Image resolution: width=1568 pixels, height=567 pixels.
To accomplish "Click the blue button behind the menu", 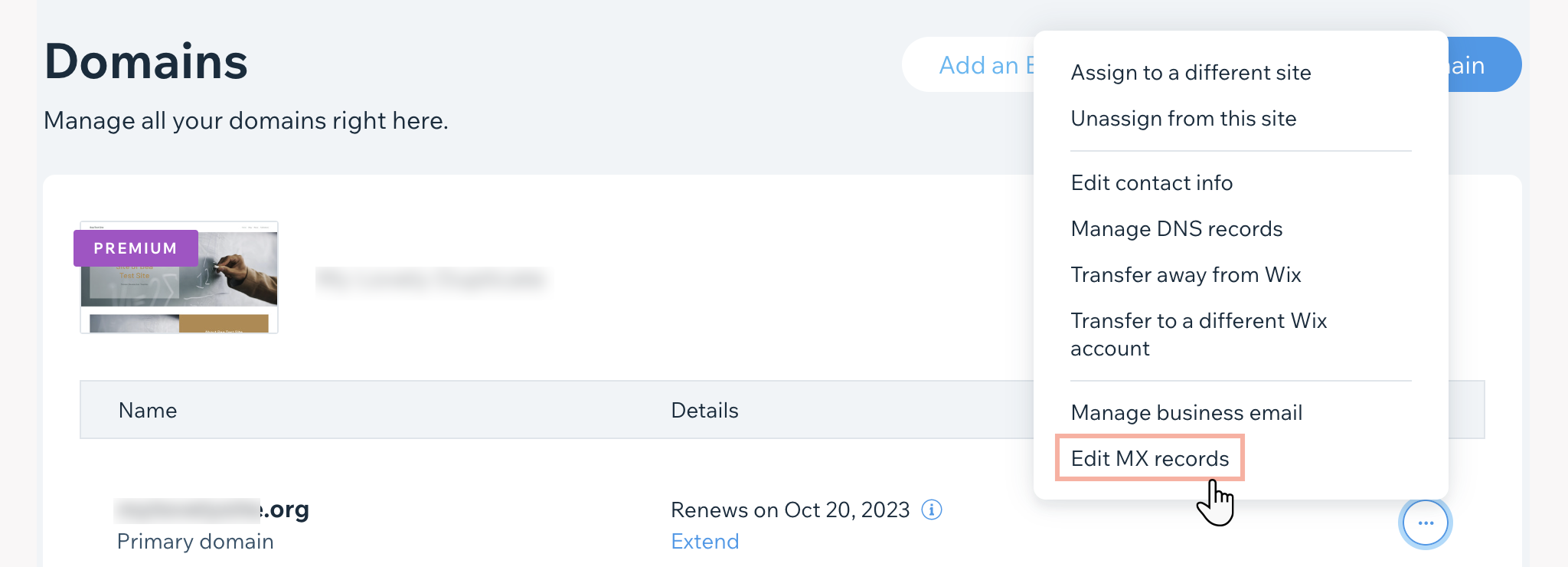I will point(1484,65).
